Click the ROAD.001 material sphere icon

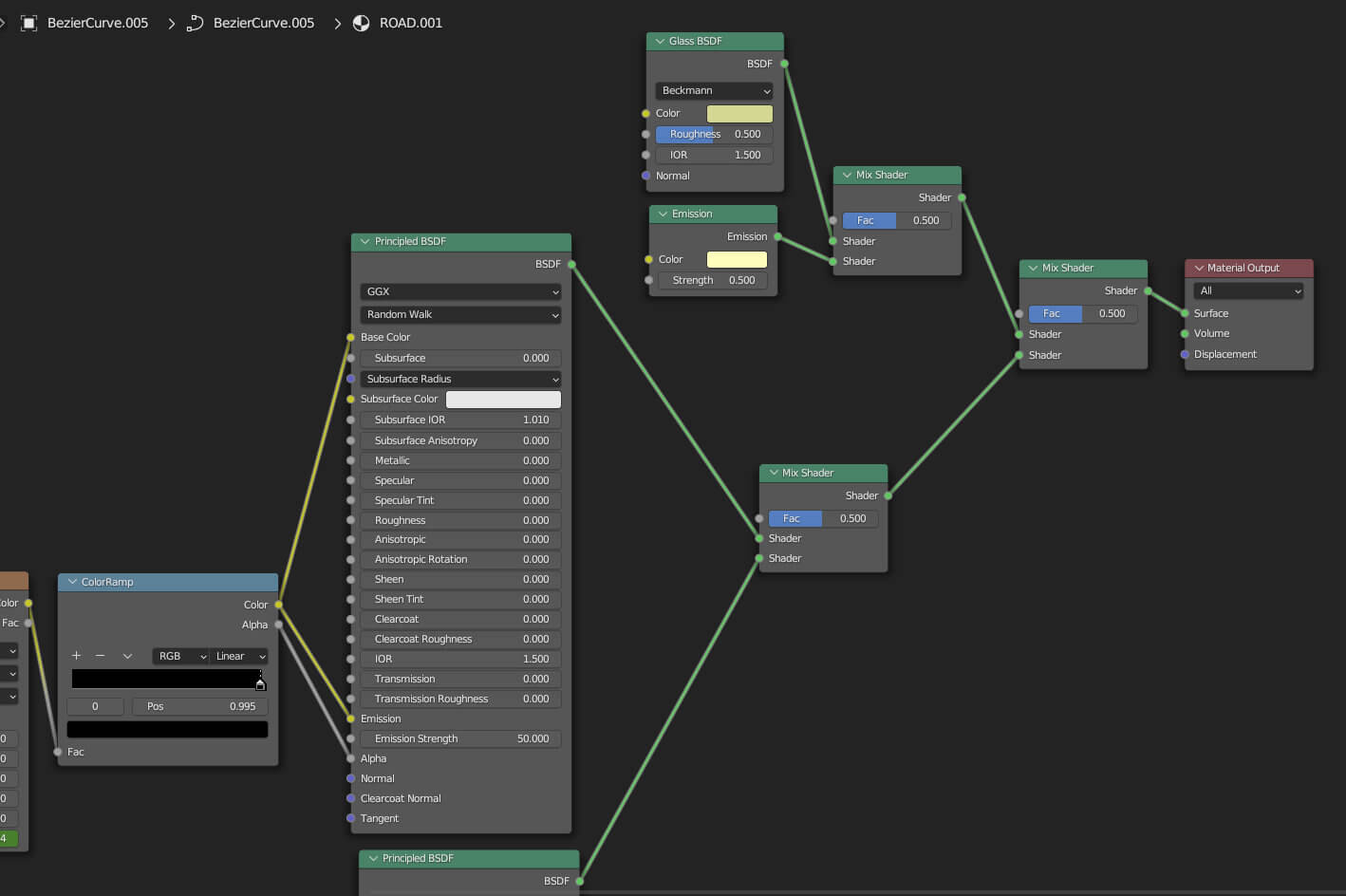coord(362,23)
